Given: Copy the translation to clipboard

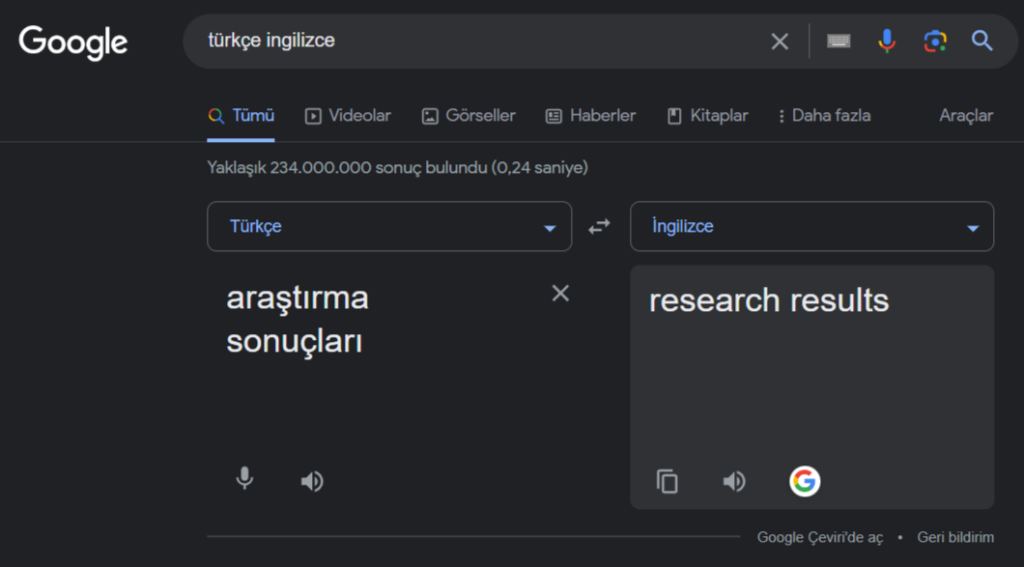Looking at the screenshot, I should tap(667, 481).
